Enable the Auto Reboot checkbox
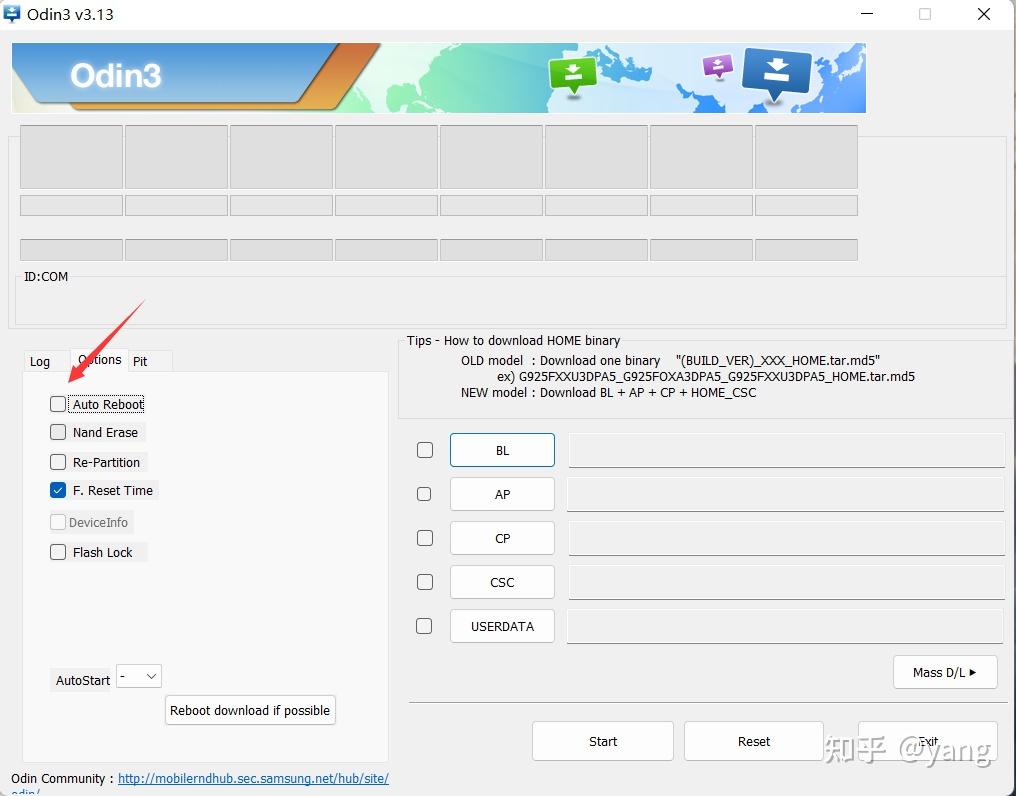1016x796 pixels. [57, 404]
